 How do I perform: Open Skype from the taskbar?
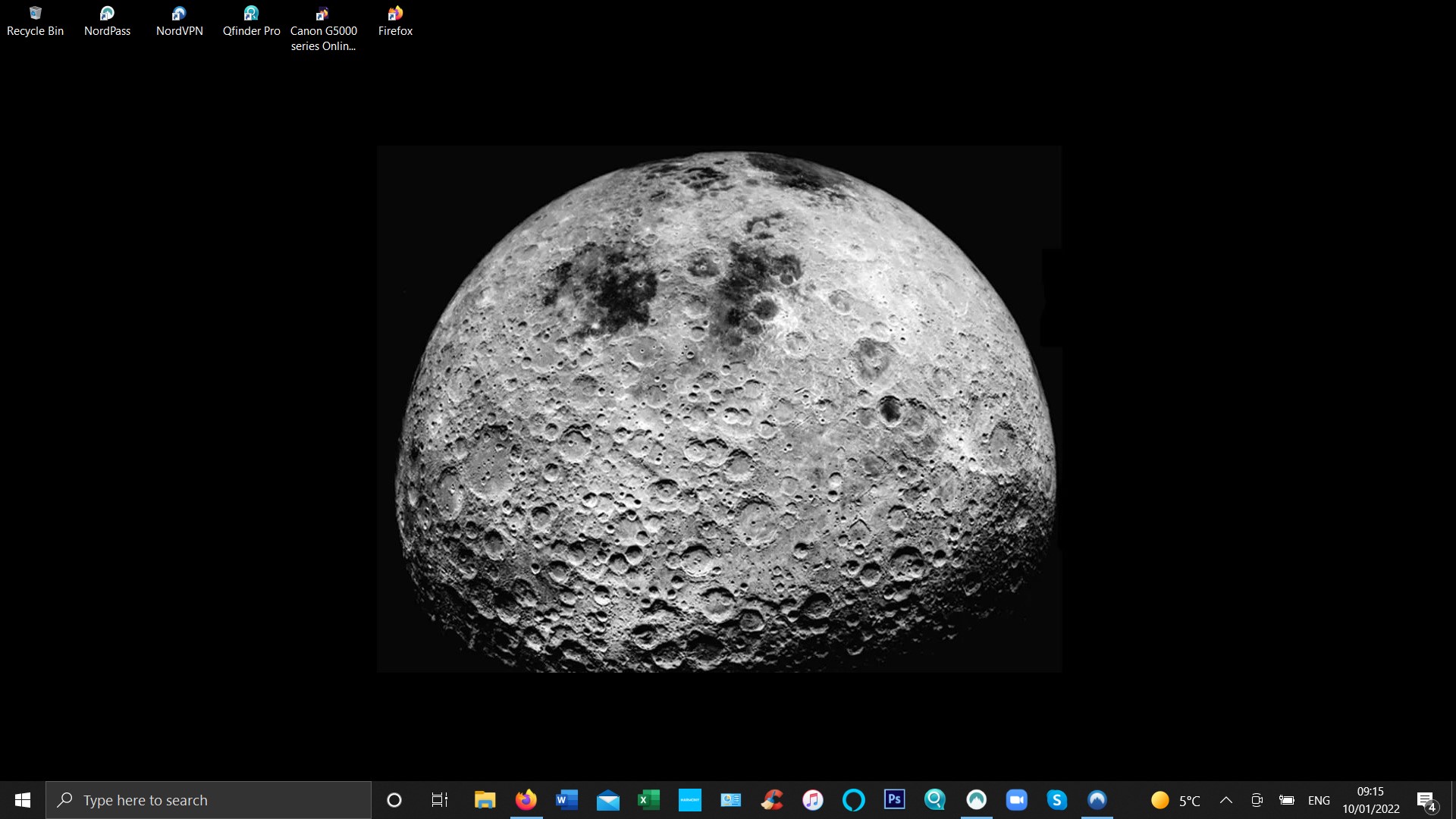pos(1056,800)
